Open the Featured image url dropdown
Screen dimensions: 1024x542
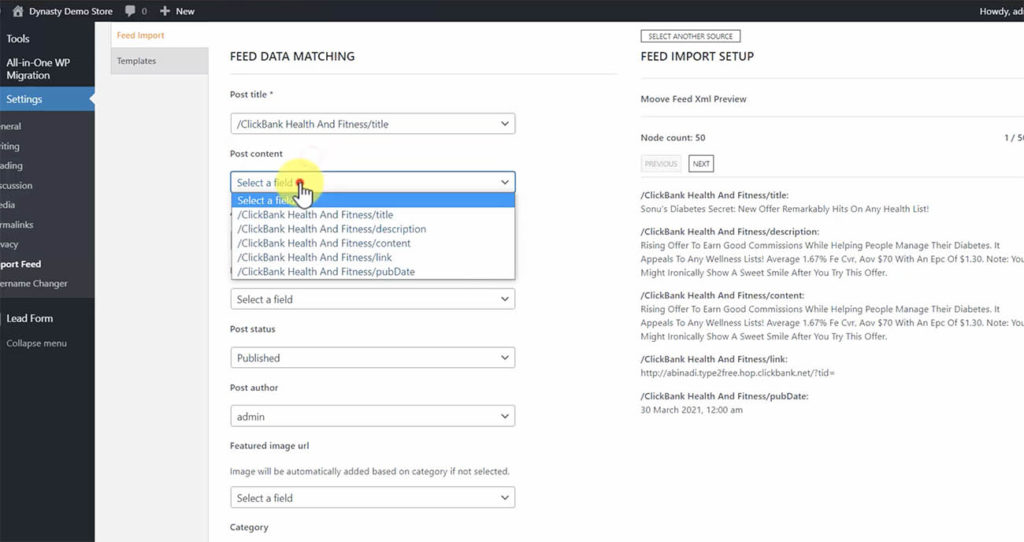[x=372, y=498]
